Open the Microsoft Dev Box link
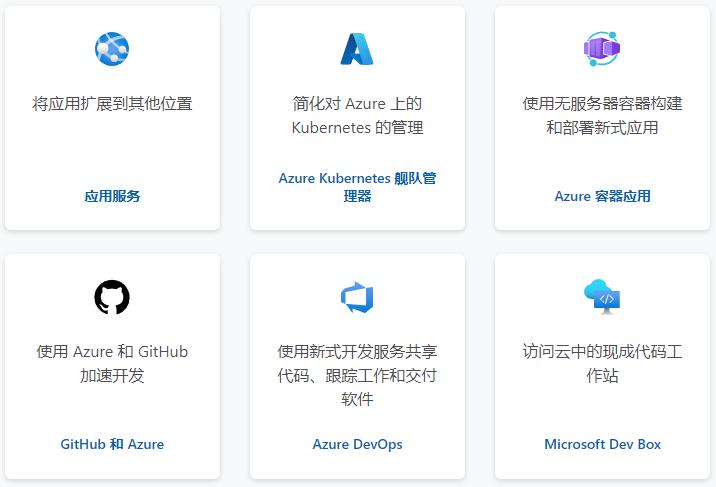This screenshot has height=487, width=716. (x=602, y=444)
